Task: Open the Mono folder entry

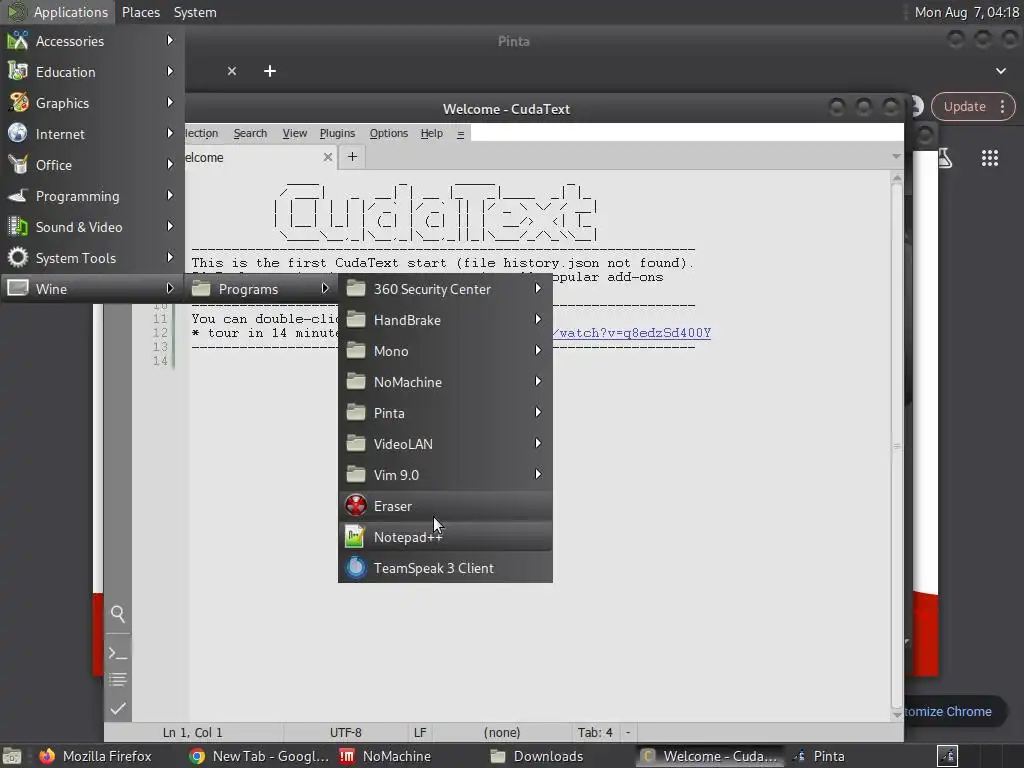Action: (x=445, y=351)
